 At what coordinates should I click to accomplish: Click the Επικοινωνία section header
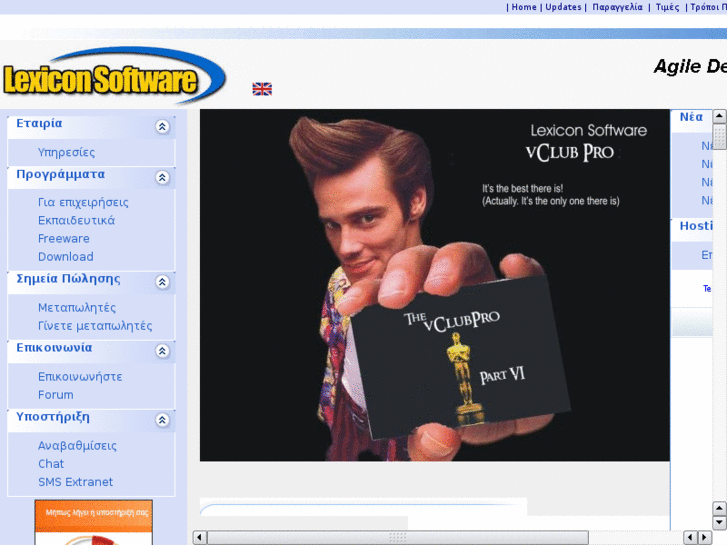tap(91, 351)
